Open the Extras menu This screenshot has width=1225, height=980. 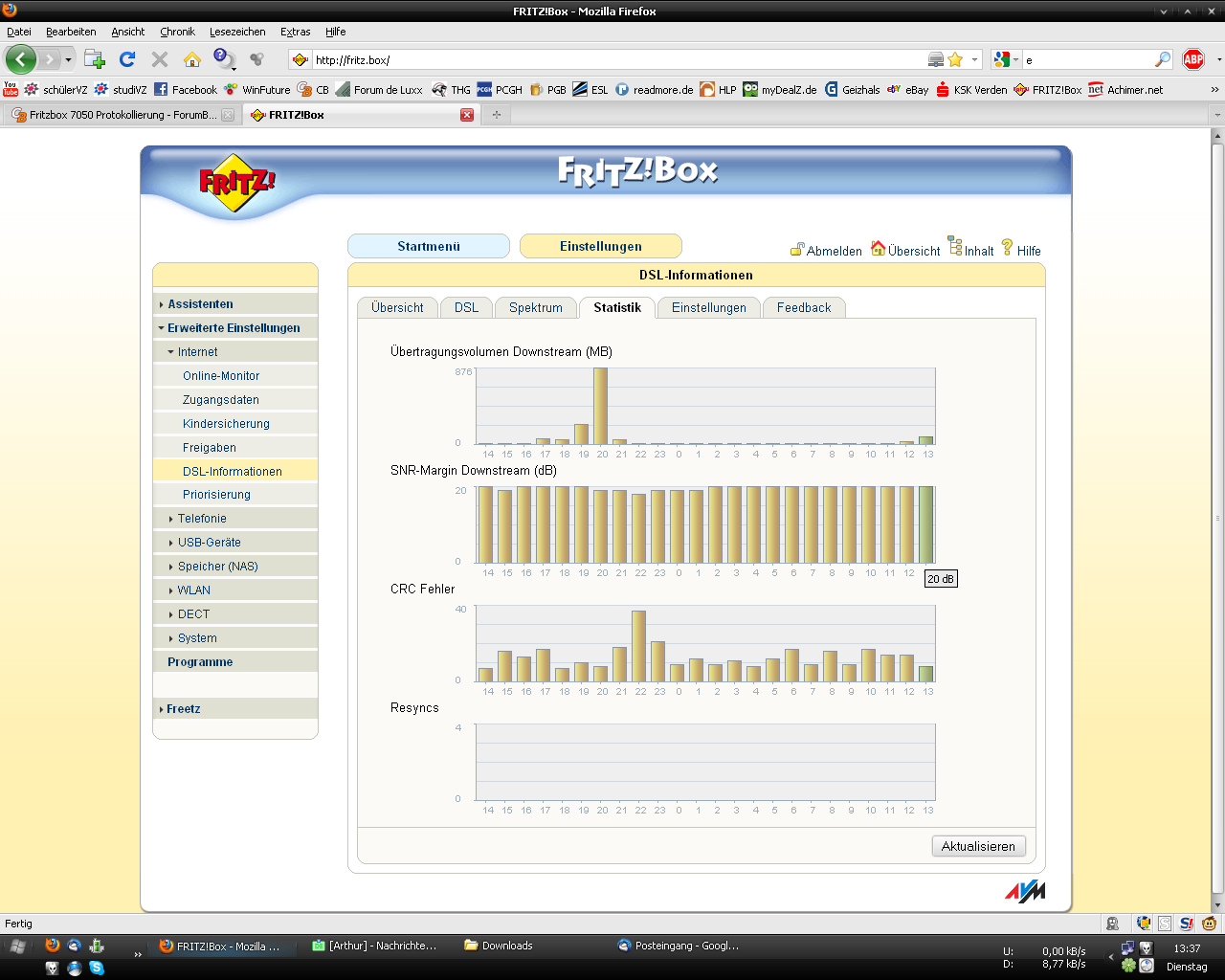[x=296, y=32]
